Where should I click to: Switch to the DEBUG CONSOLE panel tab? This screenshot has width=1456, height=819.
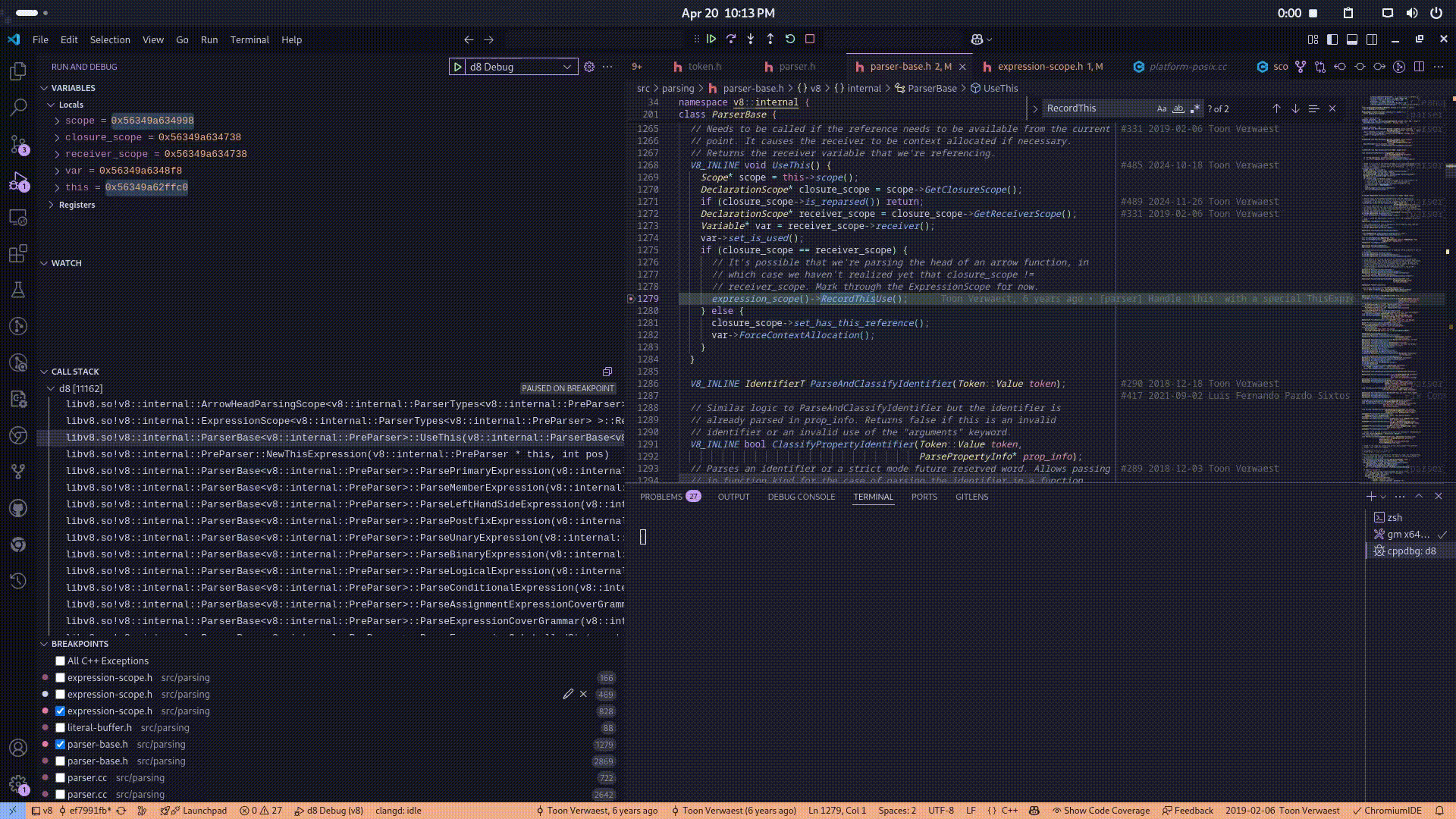[x=801, y=497]
